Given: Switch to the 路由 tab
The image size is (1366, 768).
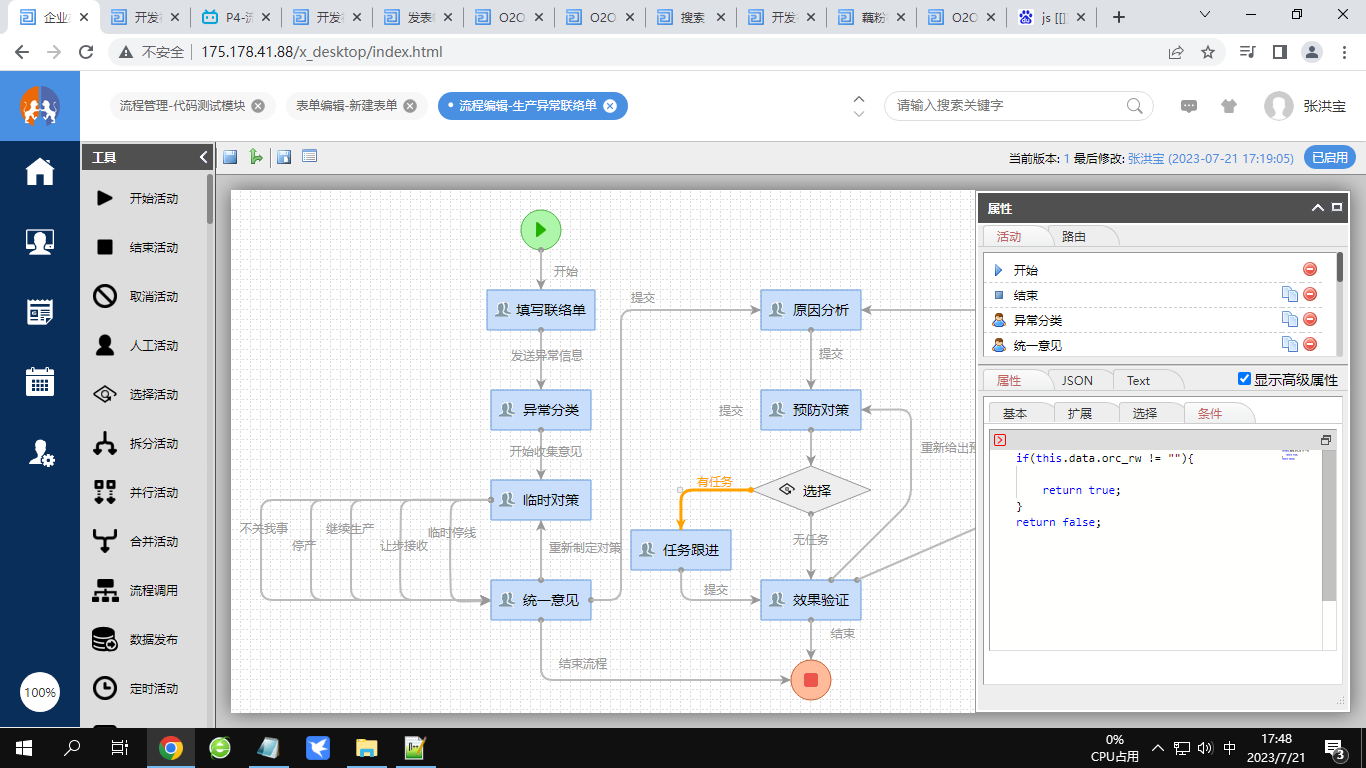Looking at the screenshot, I should coord(1073,237).
